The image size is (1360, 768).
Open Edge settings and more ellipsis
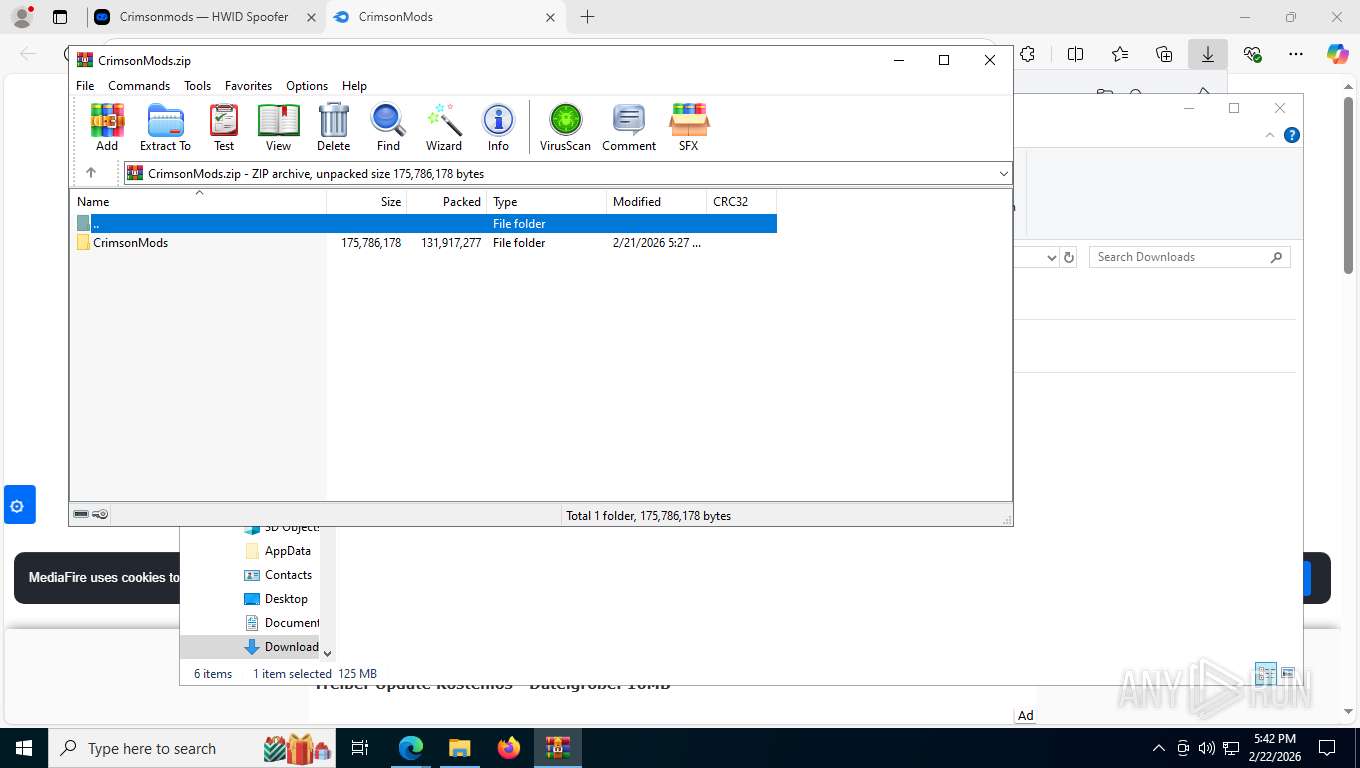point(1296,54)
